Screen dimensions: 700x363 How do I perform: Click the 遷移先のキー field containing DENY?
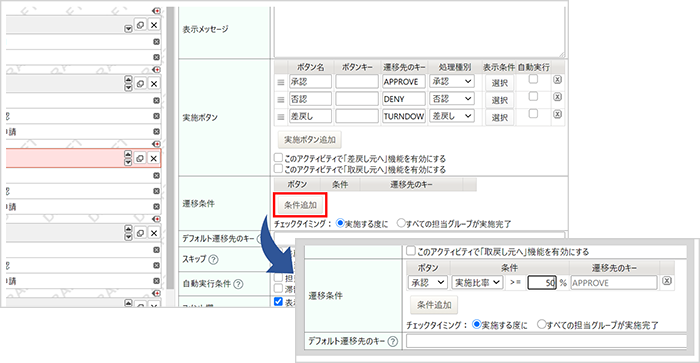404,99
